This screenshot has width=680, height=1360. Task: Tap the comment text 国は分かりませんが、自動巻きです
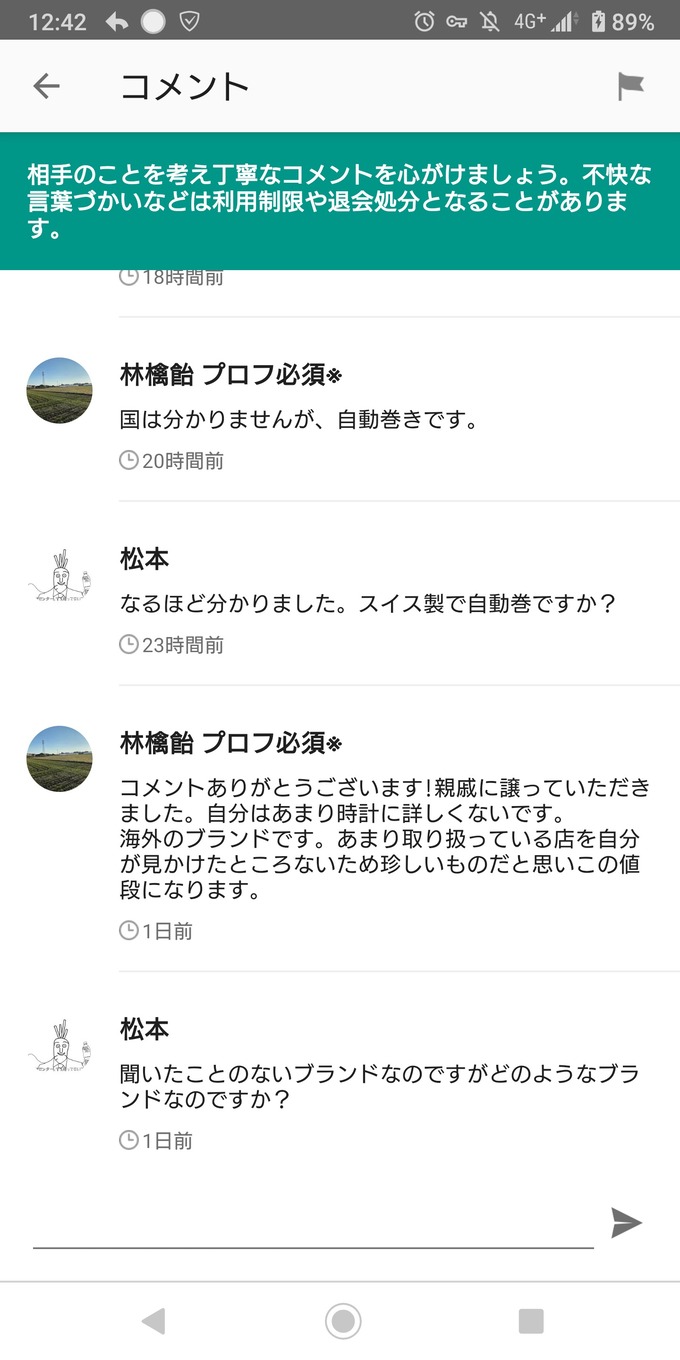tap(299, 420)
